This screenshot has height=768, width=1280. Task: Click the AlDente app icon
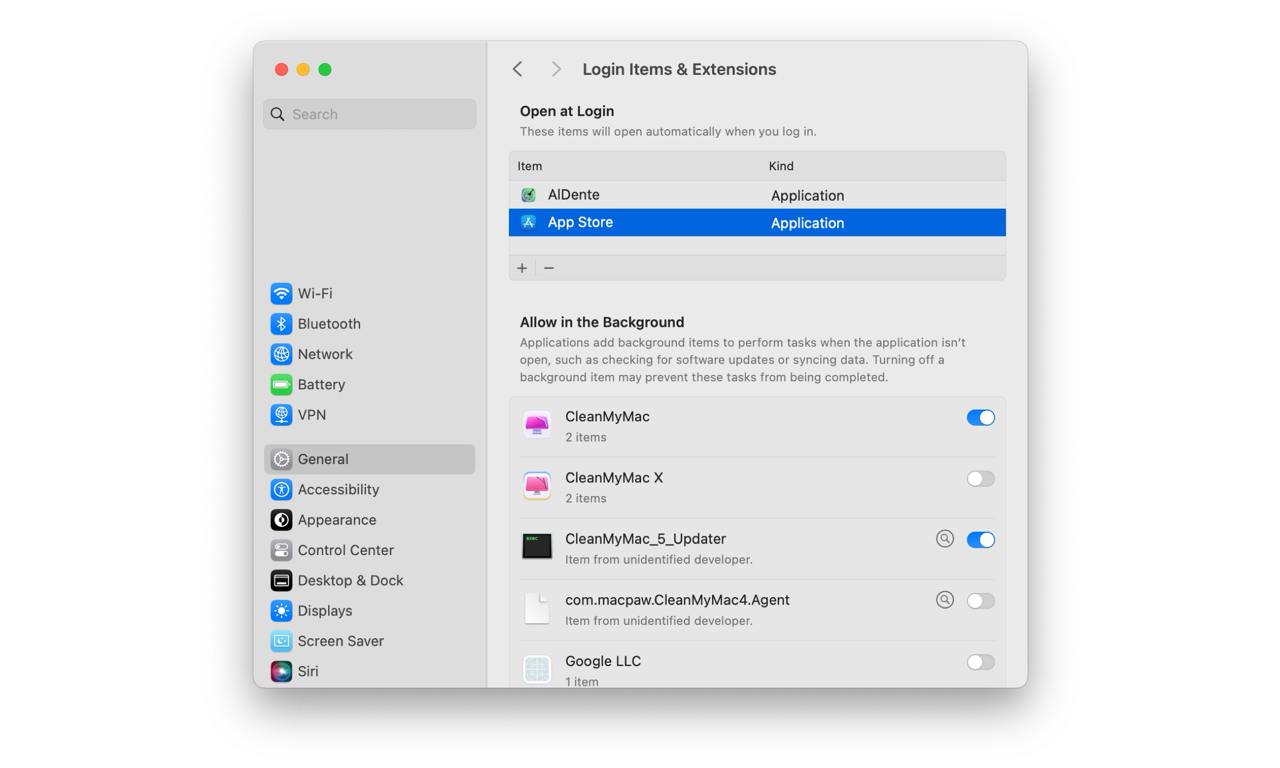528,195
